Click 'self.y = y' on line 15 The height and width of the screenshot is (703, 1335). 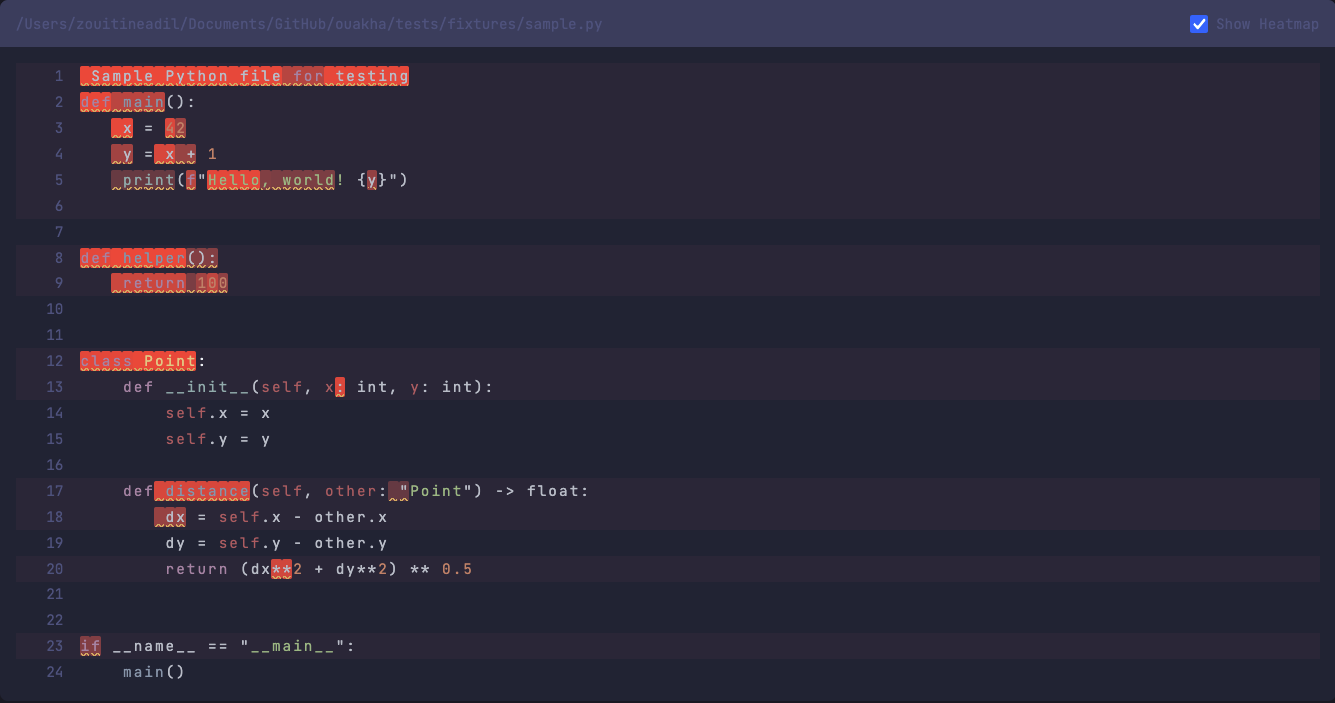pos(218,439)
